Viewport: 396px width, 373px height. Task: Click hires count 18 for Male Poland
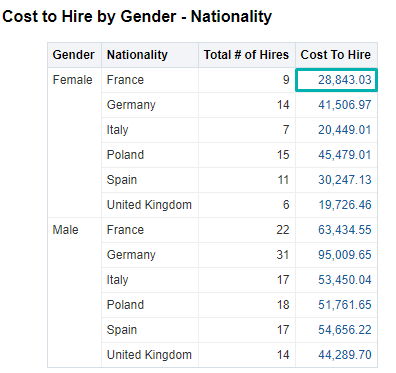283,305
